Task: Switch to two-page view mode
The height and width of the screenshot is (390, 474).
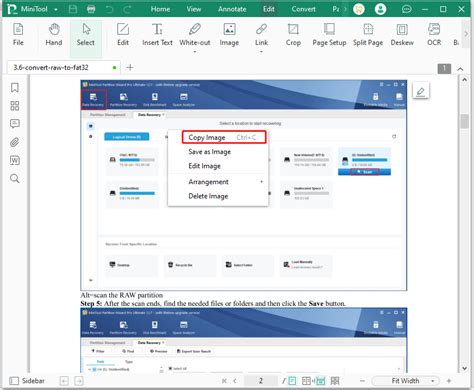Action: tap(306, 381)
